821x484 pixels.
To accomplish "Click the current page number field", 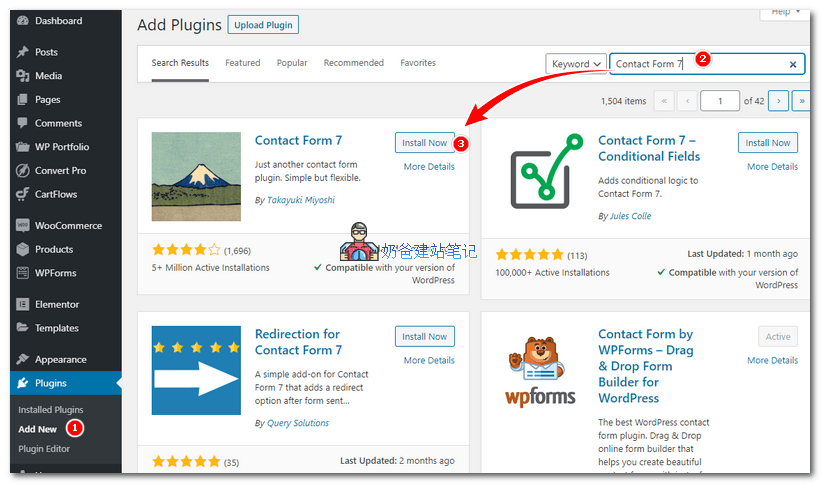I will [720, 101].
